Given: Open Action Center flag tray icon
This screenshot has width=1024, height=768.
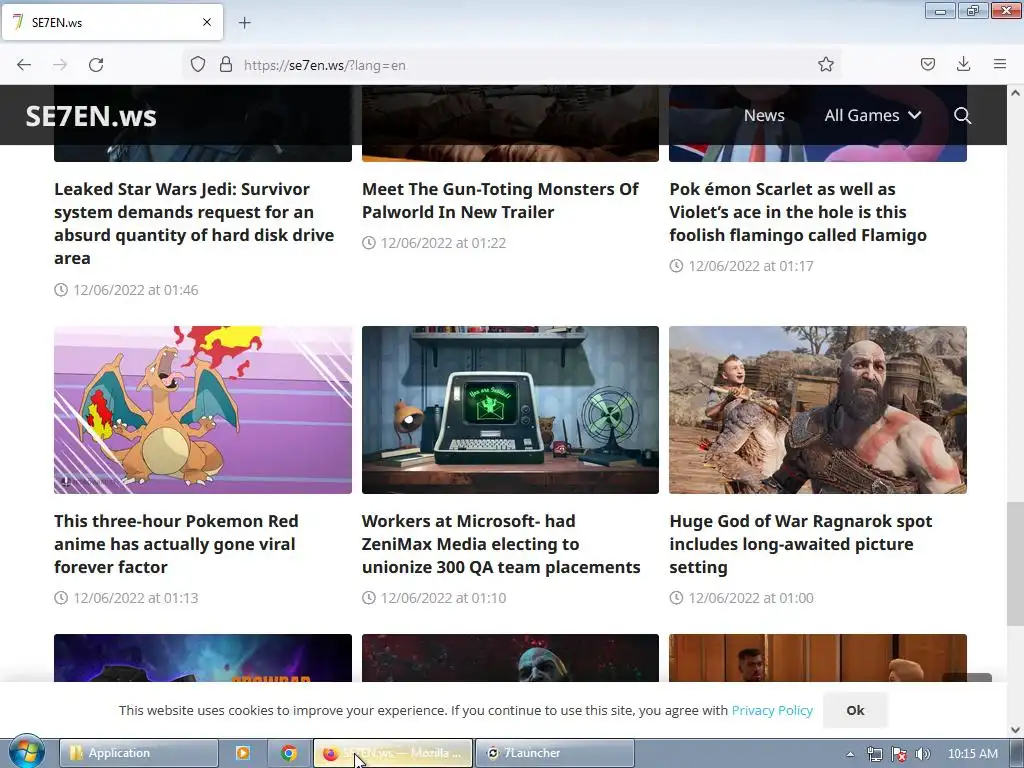Looking at the screenshot, I should pyautogui.click(x=899, y=754).
